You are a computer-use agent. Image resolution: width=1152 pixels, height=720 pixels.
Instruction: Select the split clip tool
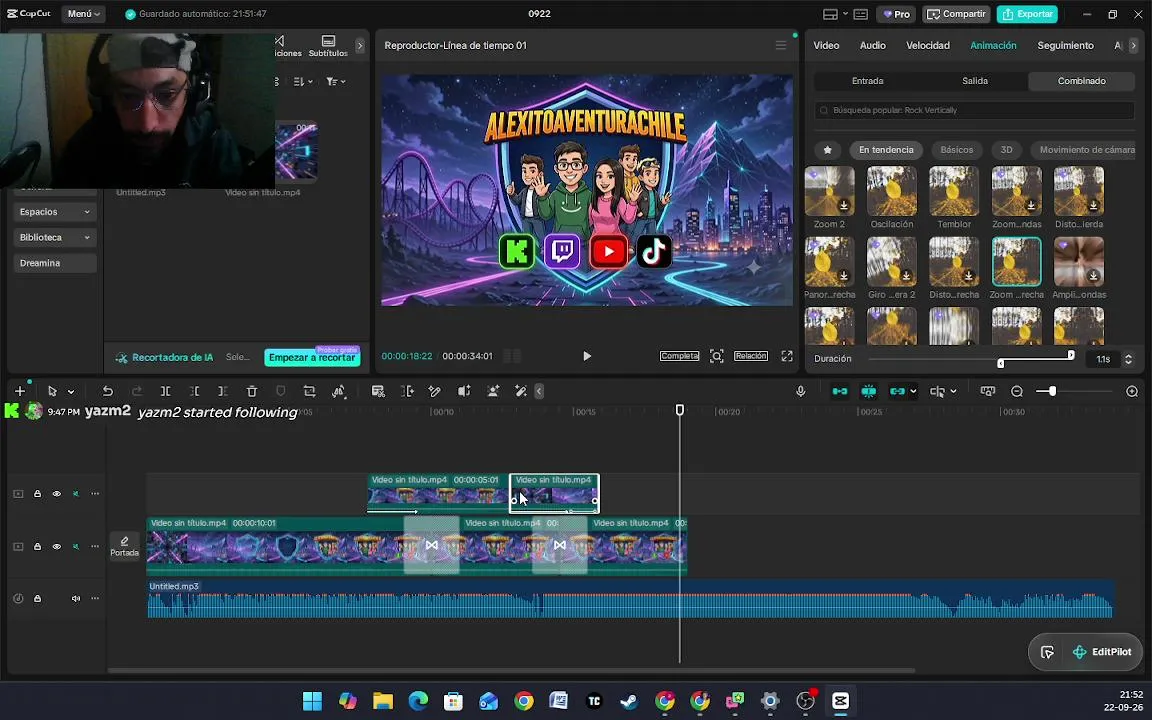pyautogui.click(x=165, y=392)
